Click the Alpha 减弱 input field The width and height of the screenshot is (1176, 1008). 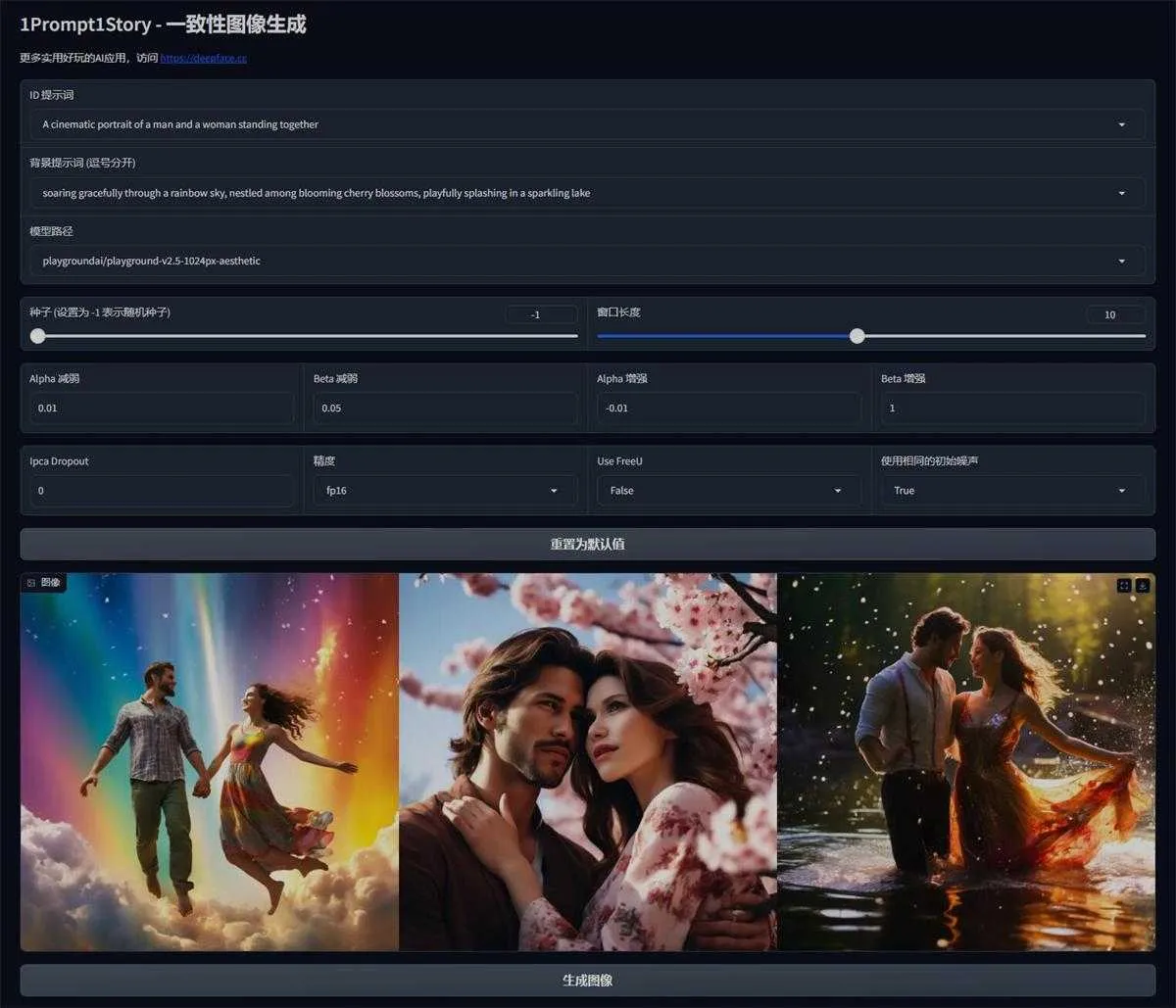click(x=162, y=408)
